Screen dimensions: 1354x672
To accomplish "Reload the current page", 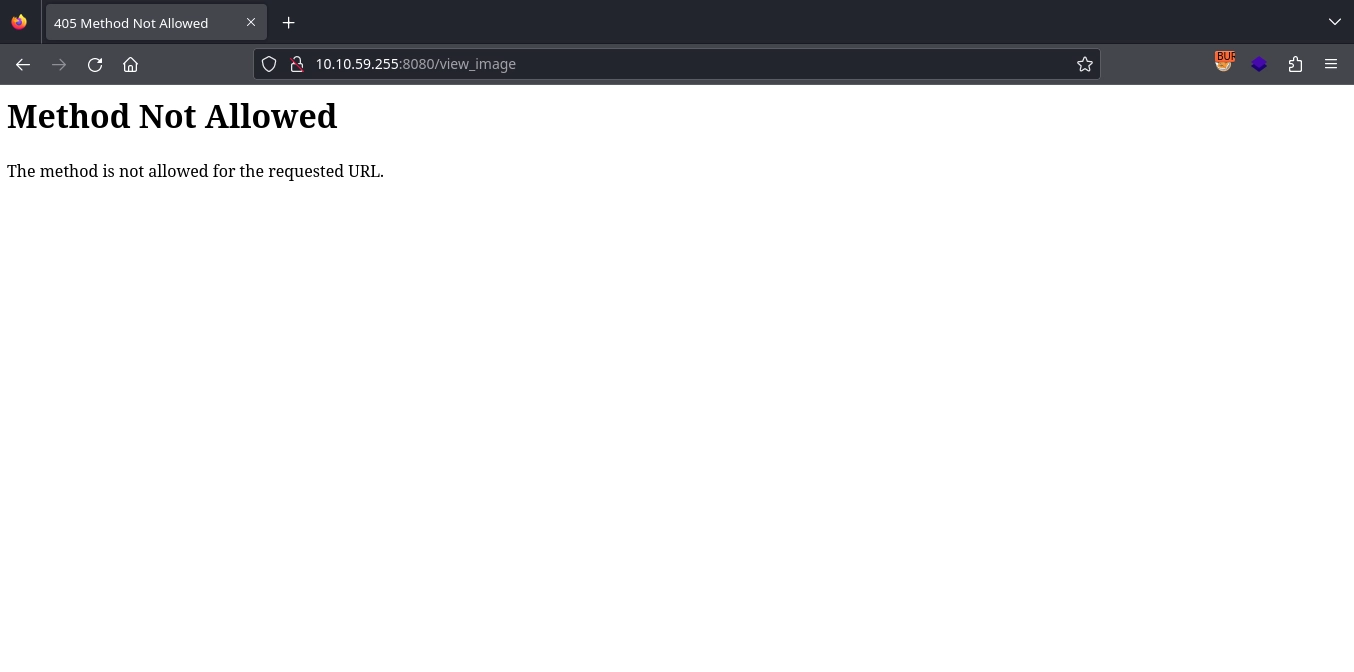I will [95, 64].
